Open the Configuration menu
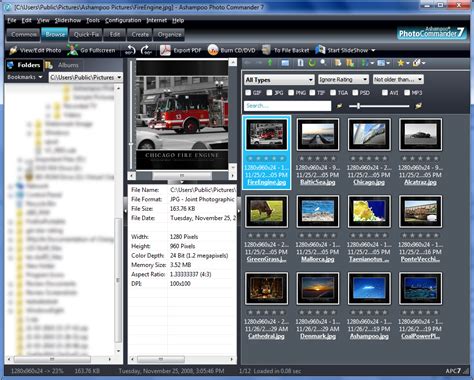Screen dimensions: 474x380 click(123, 20)
